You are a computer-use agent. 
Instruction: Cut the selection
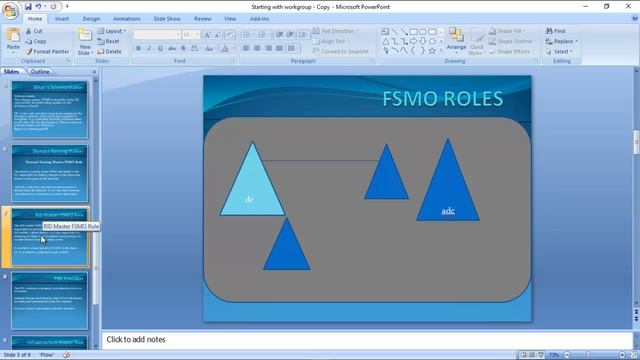coord(34,31)
